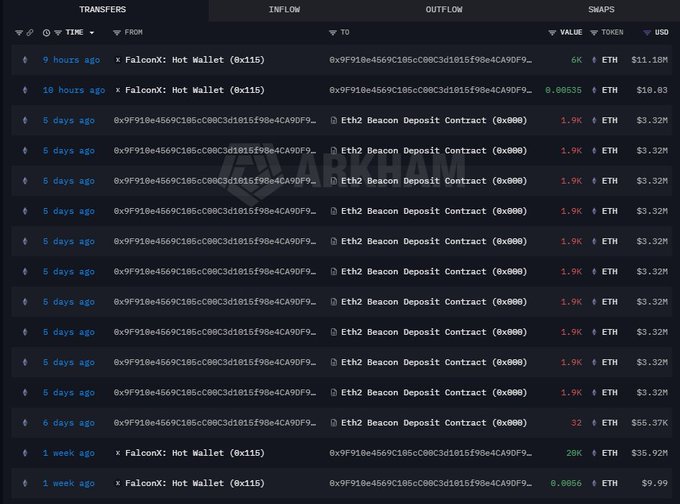Click Ethereum chain icon in 10 hours ago row

click(x=25, y=90)
